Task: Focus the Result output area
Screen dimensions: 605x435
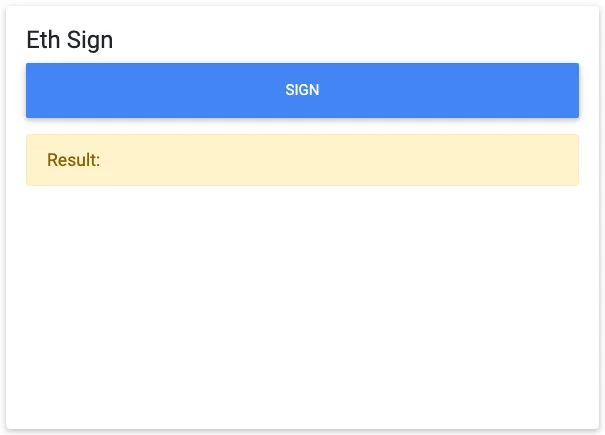Action: (302, 160)
